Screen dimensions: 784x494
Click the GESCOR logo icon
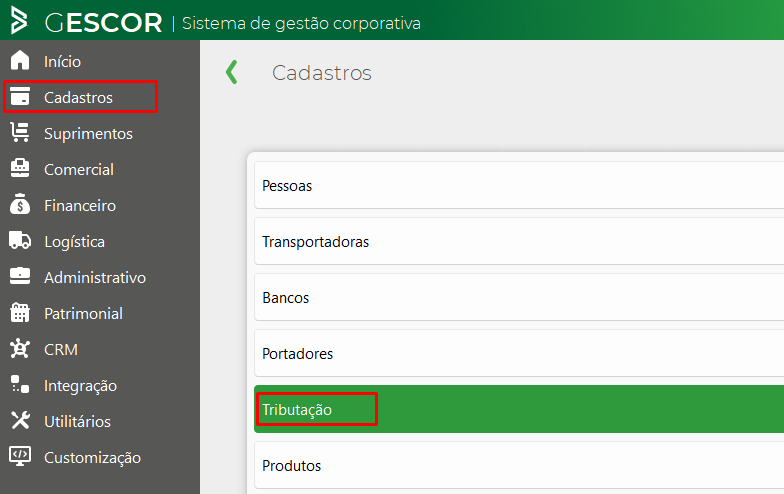coord(19,20)
